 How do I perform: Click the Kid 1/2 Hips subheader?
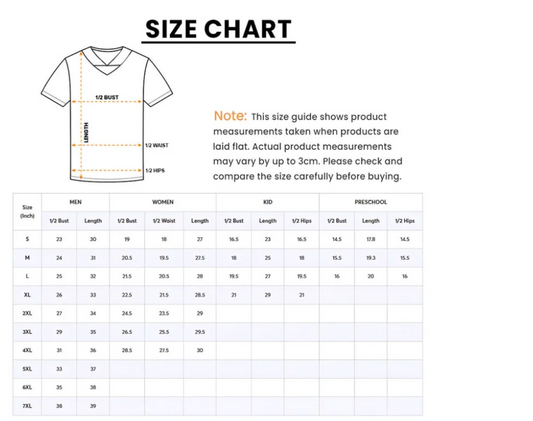tap(302, 221)
